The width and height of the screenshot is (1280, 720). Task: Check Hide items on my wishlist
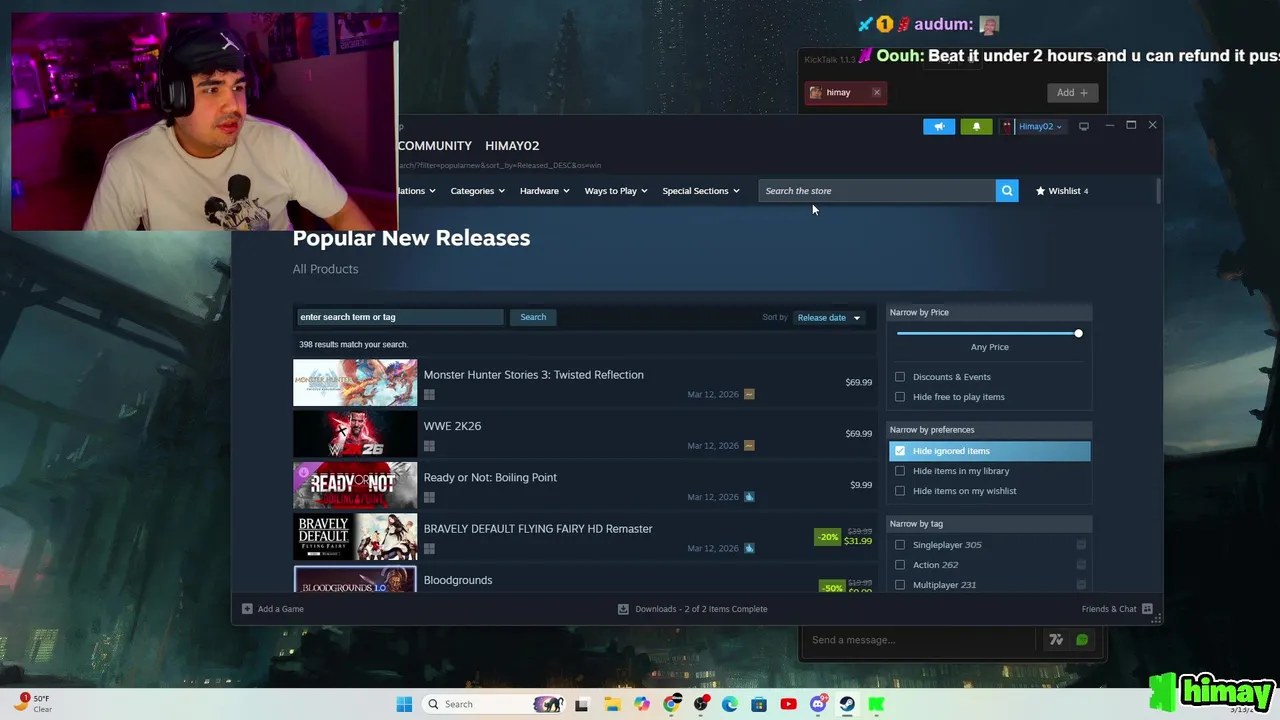pos(900,491)
